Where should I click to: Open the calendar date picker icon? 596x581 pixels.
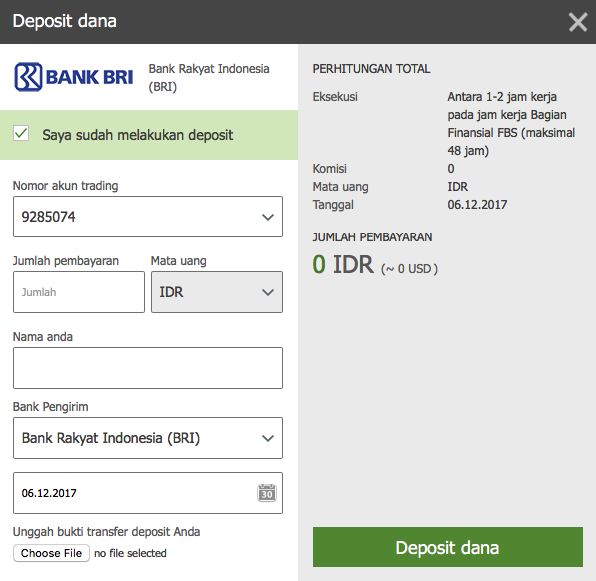click(267, 493)
